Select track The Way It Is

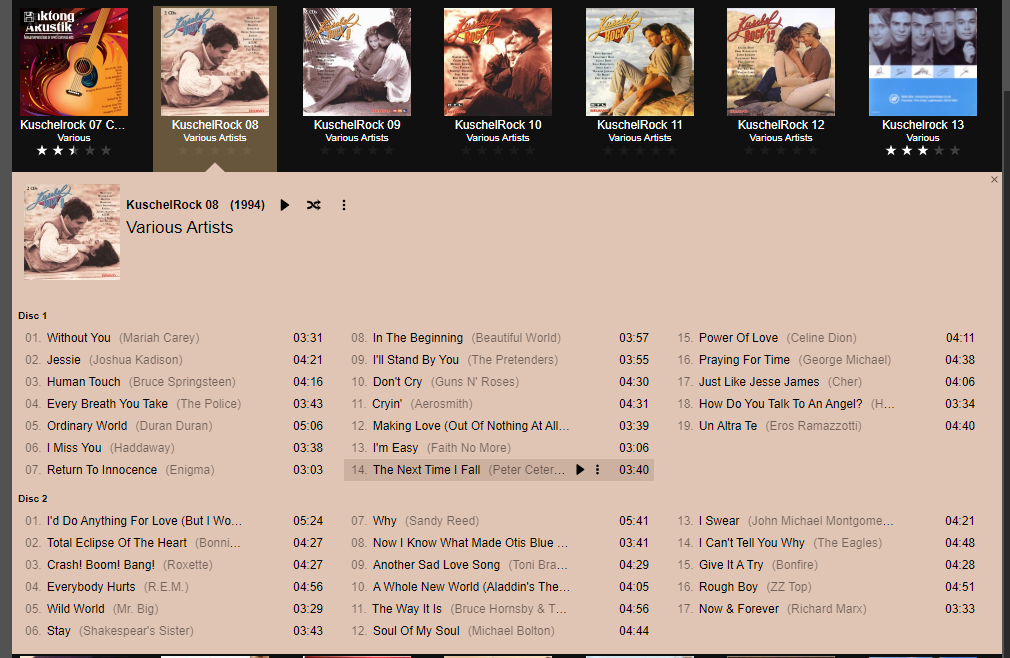499,608
